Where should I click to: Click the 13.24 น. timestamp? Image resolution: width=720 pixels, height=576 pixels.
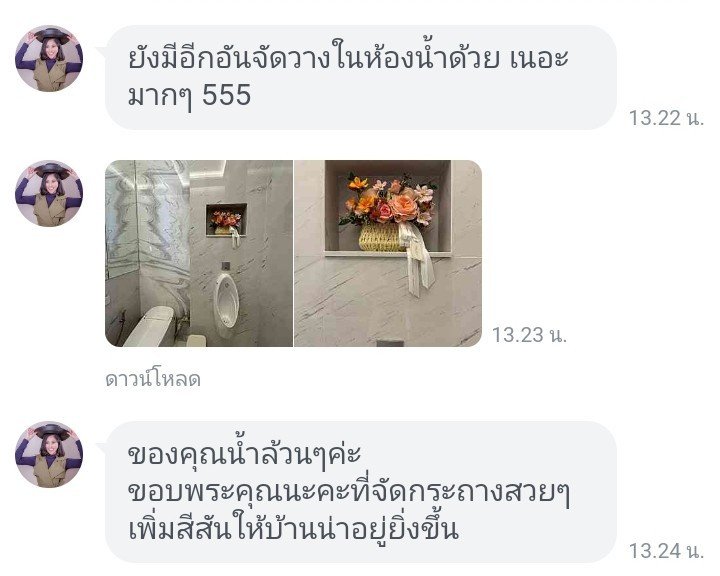pyautogui.click(x=666, y=551)
